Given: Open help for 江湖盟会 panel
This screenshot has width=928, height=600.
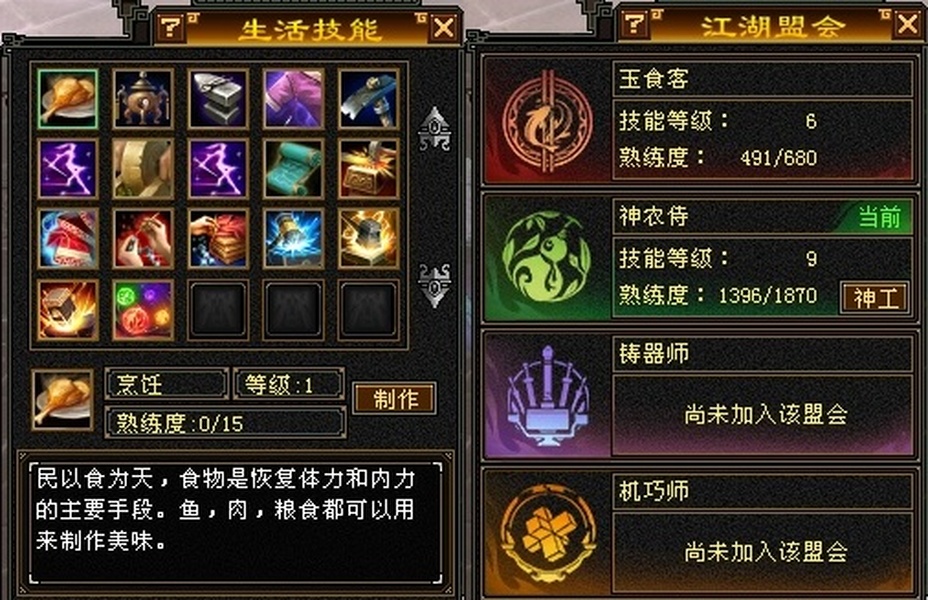Looking at the screenshot, I should click(x=634, y=24).
